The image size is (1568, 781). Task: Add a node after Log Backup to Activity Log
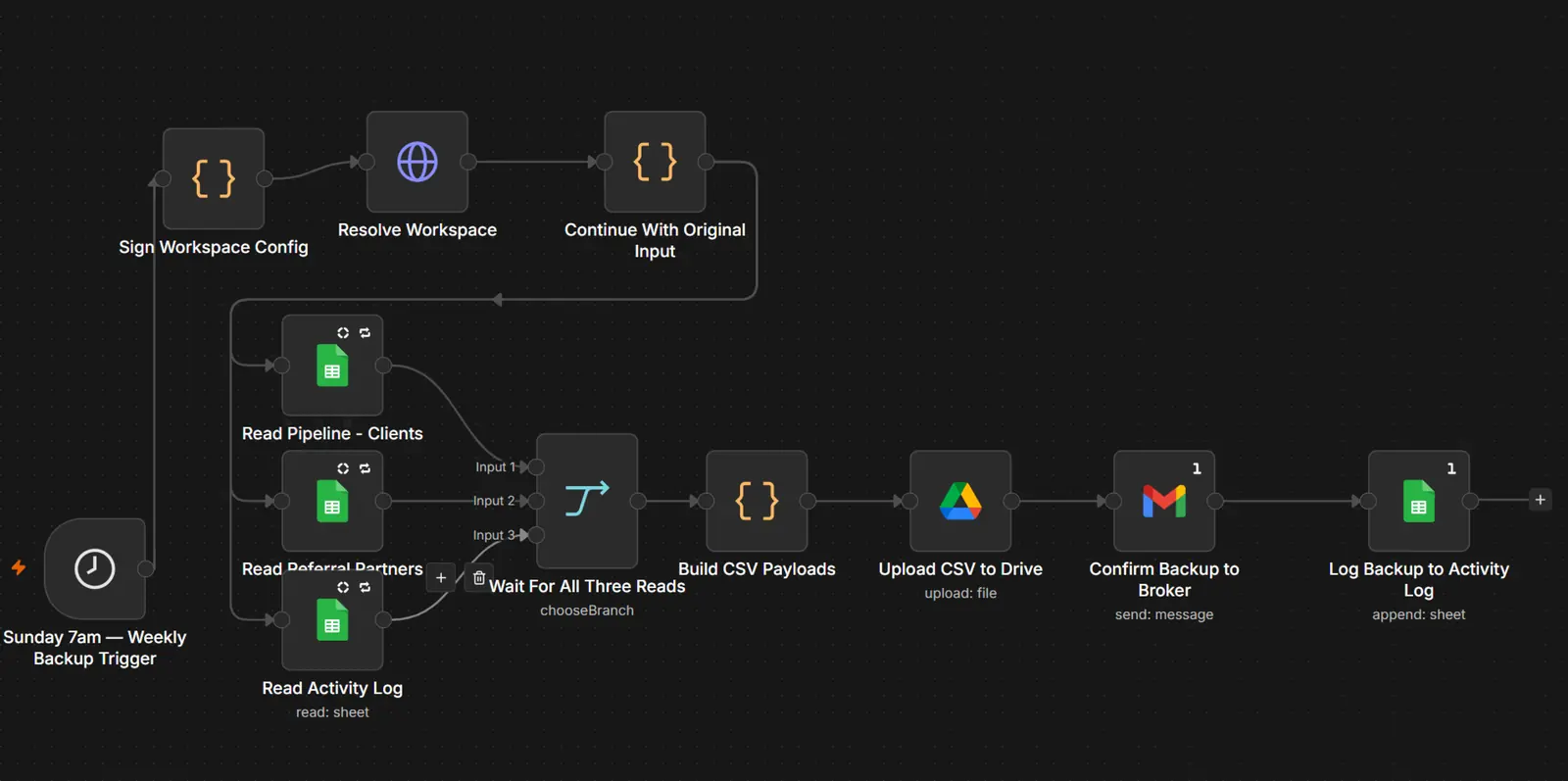coord(1540,500)
